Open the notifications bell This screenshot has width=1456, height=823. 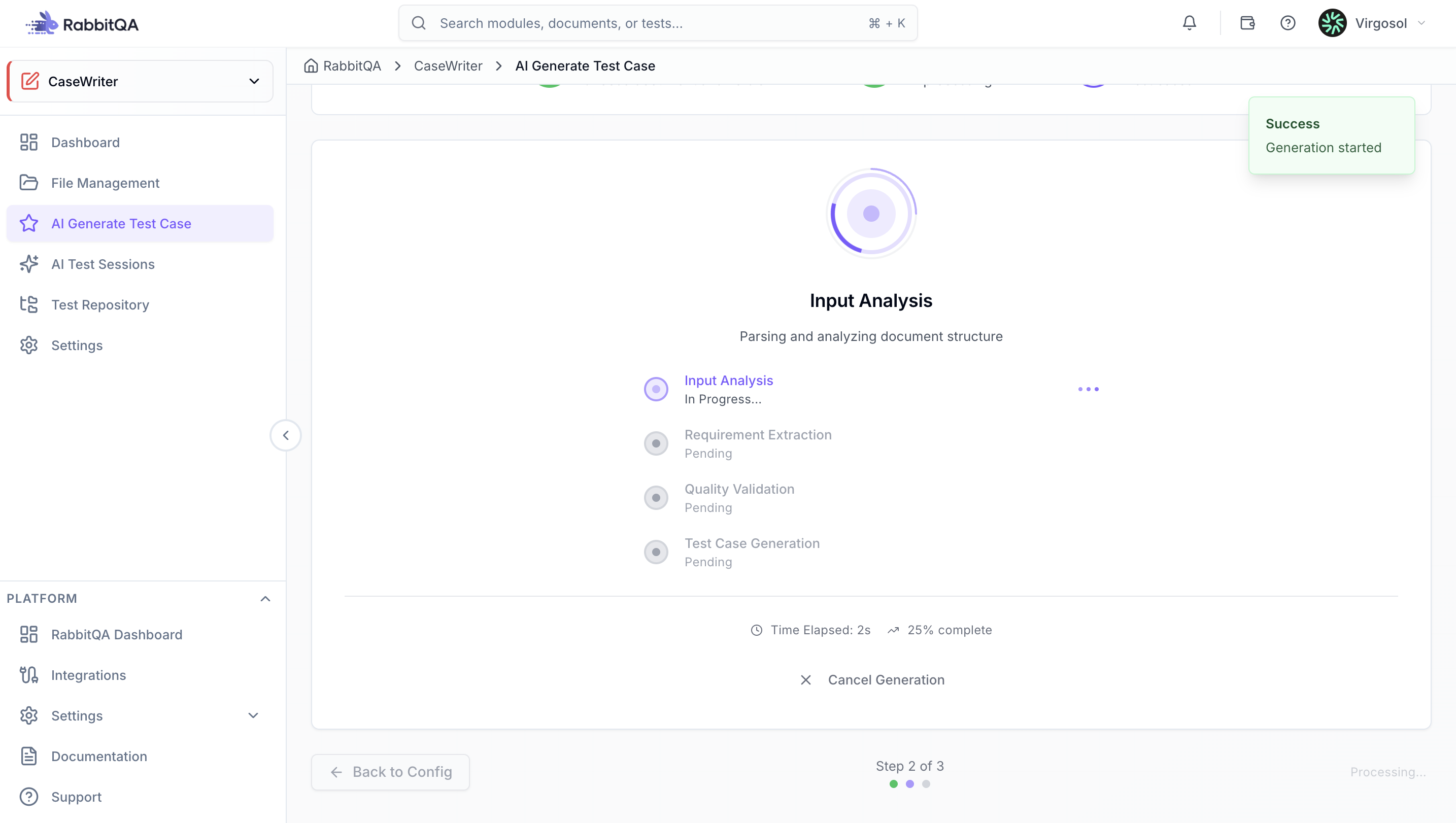[x=1189, y=23]
